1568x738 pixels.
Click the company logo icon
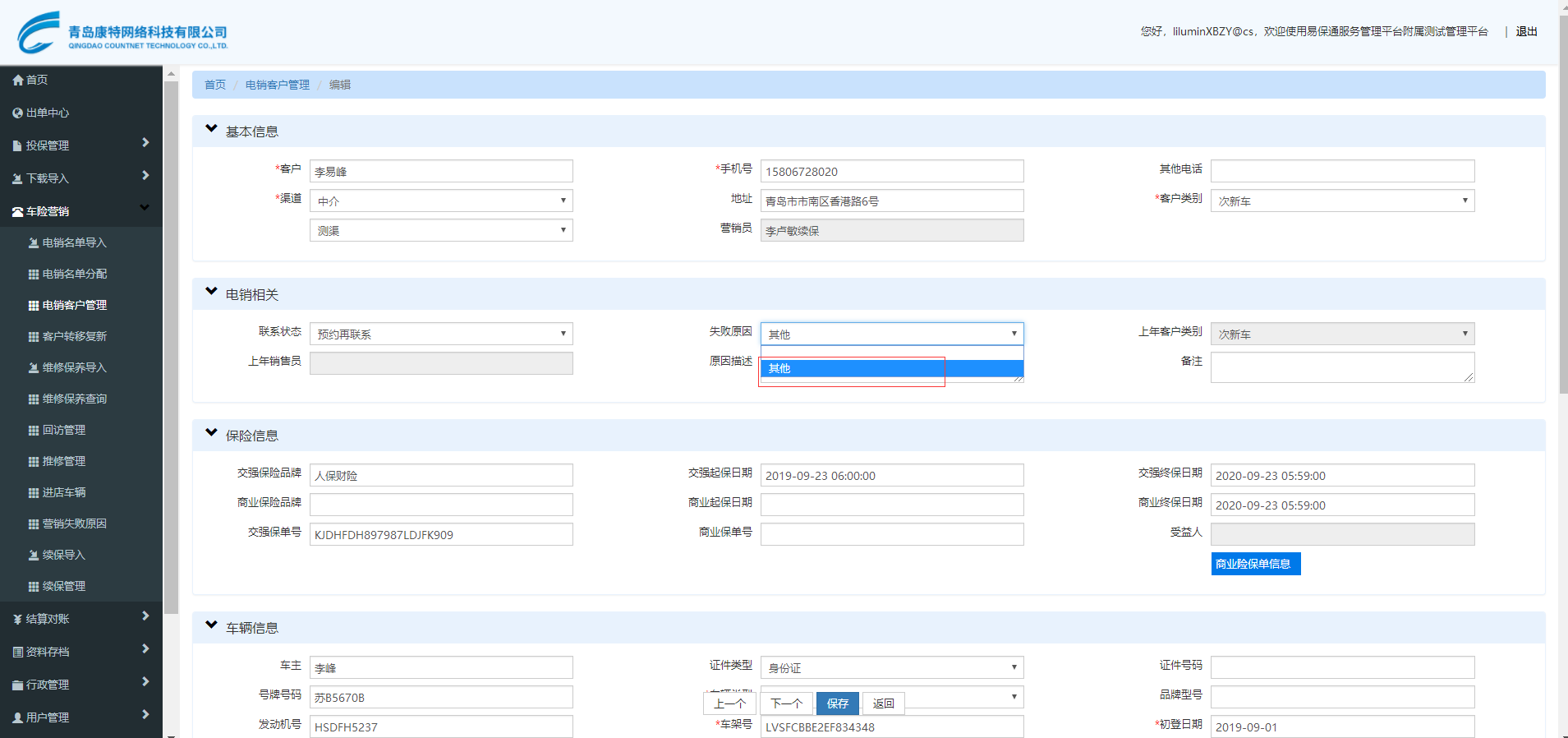click(x=39, y=33)
